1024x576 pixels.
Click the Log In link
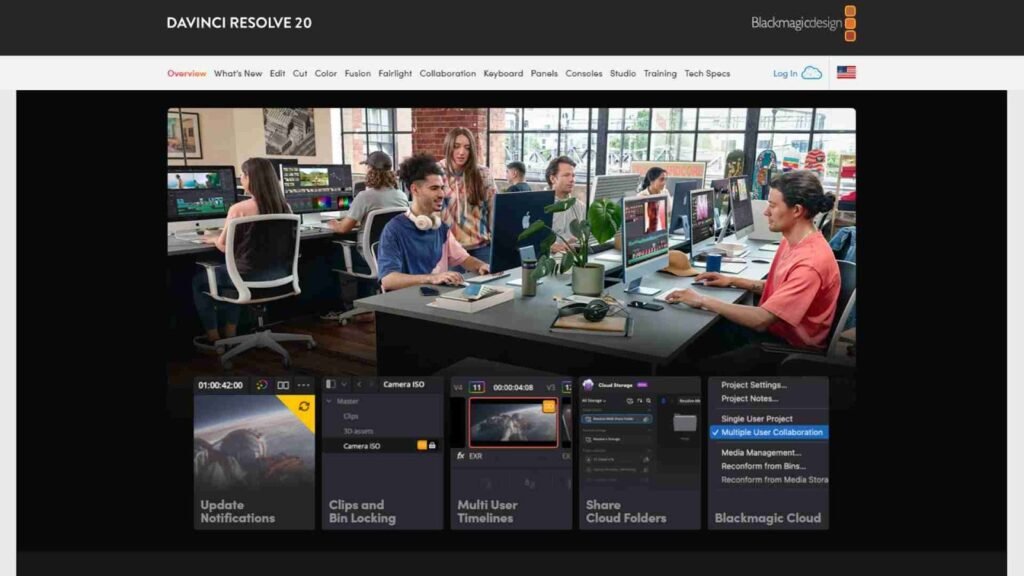pos(785,73)
